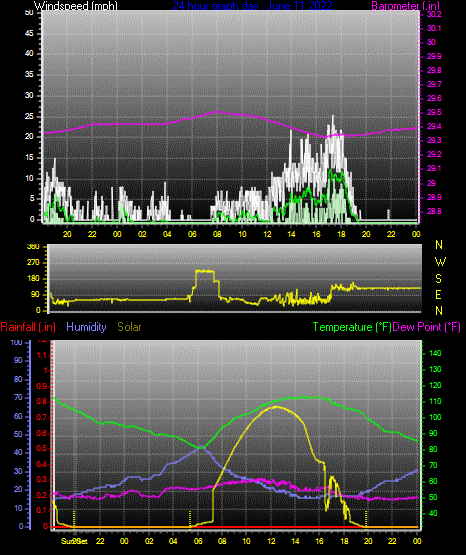Click 06 on the temperature chart time axis
This screenshot has width=466, height=555.
point(198,541)
